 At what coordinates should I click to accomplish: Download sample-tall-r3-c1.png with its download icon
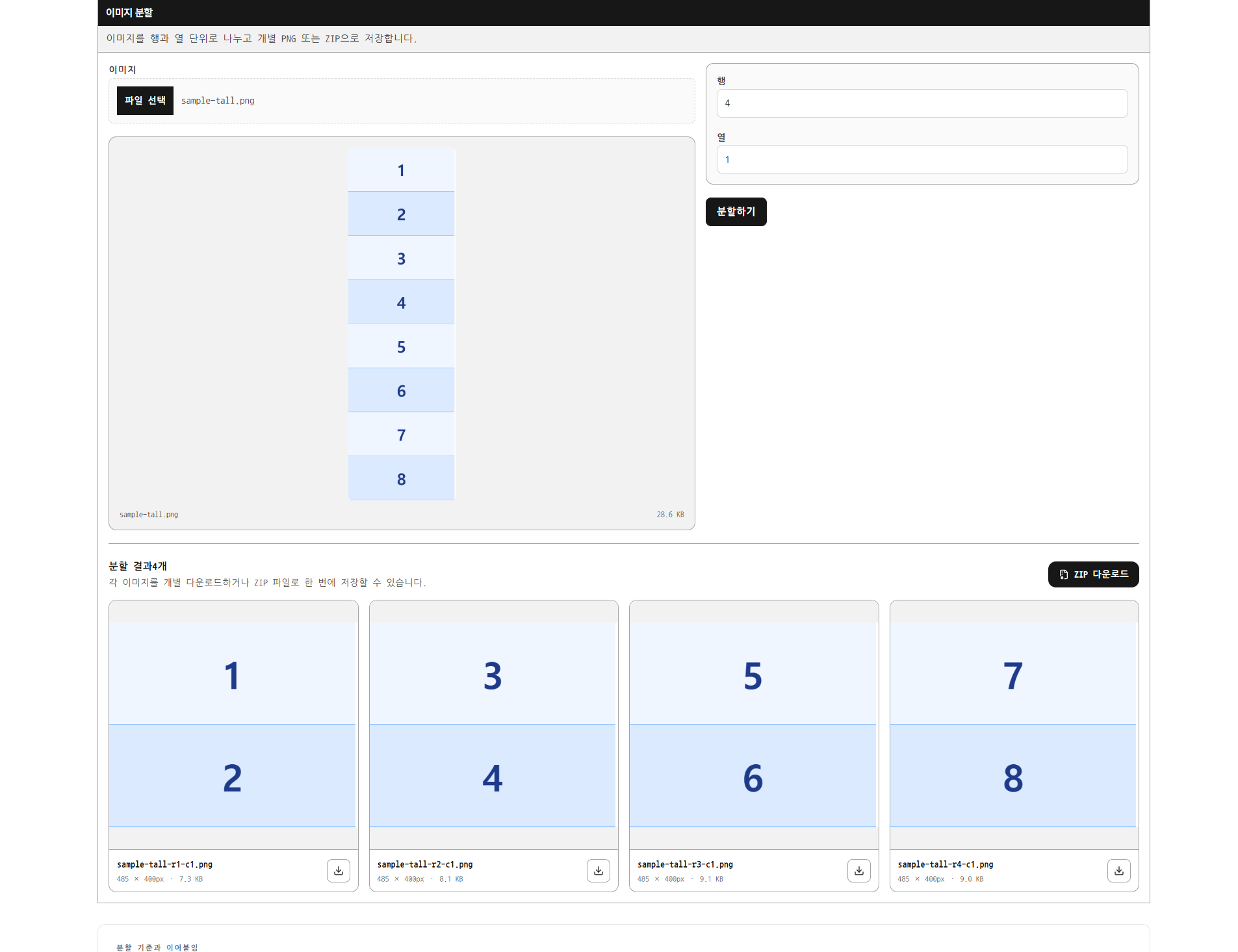pyautogui.click(x=858, y=871)
